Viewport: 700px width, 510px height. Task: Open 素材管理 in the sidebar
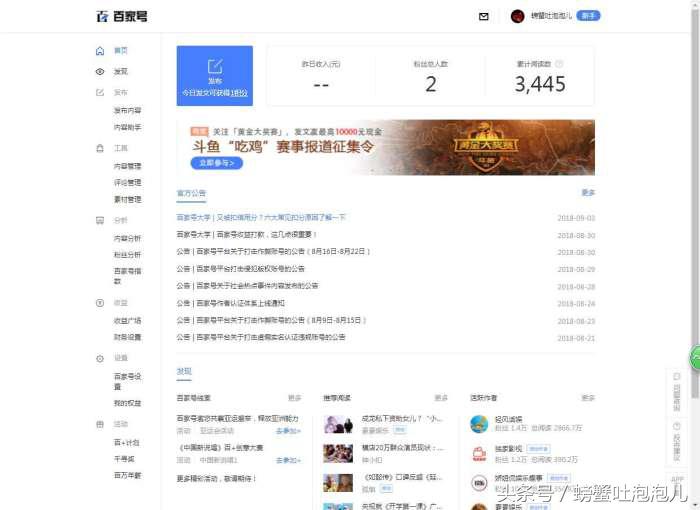tap(128, 200)
